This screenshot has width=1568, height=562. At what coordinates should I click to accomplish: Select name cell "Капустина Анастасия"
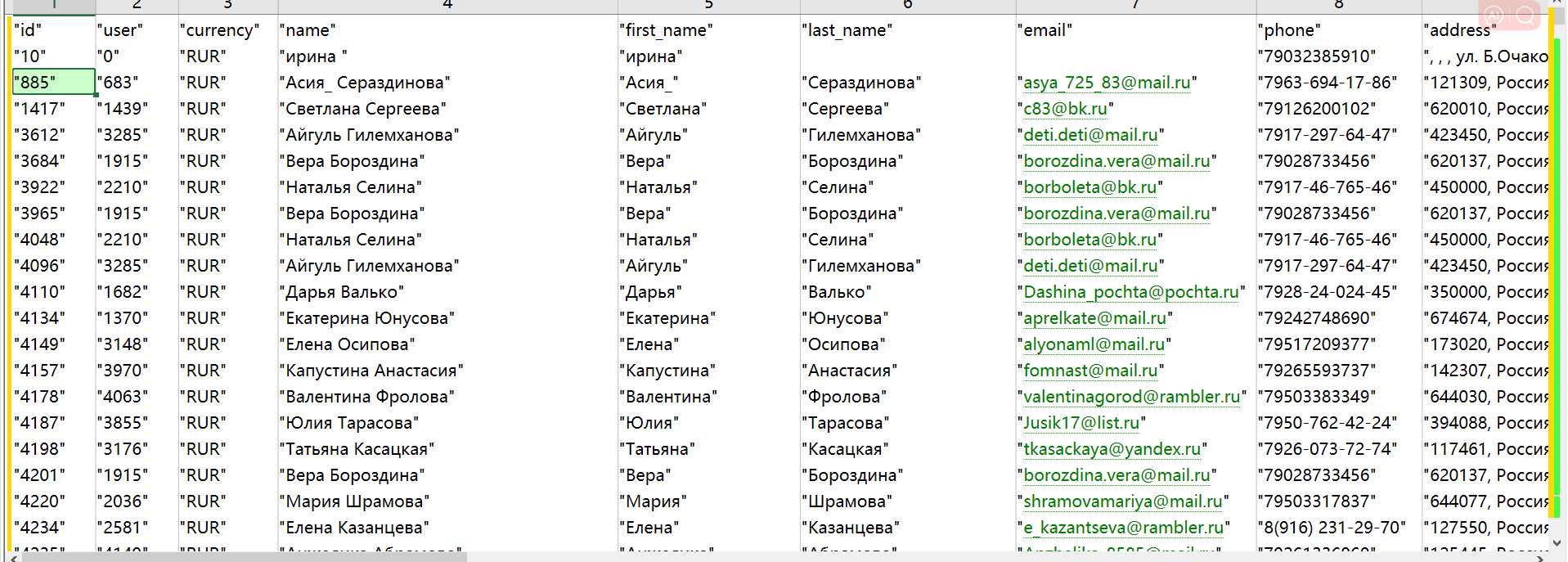click(x=448, y=371)
